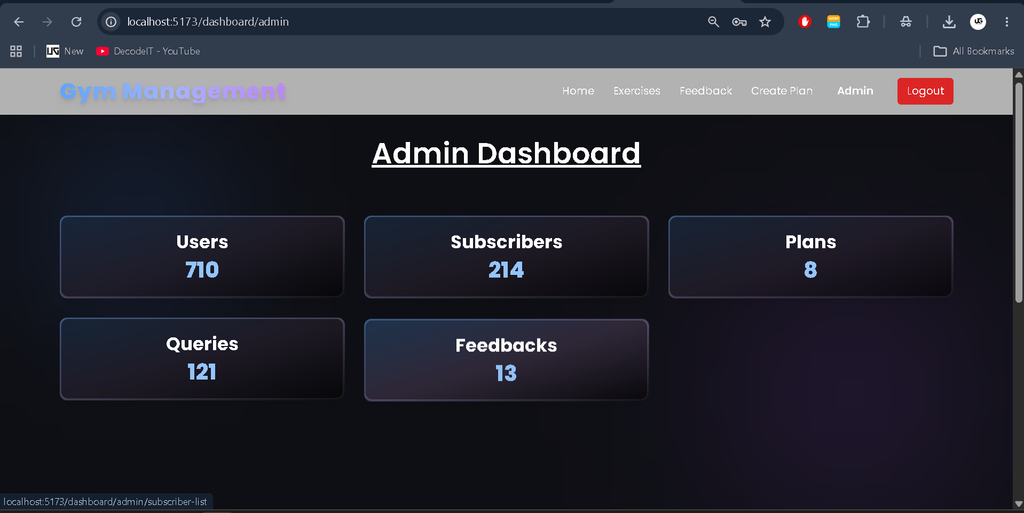Select the Admin nav item
The width and height of the screenshot is (1024, 513).
pyautogui.click(x=855, y=91)
